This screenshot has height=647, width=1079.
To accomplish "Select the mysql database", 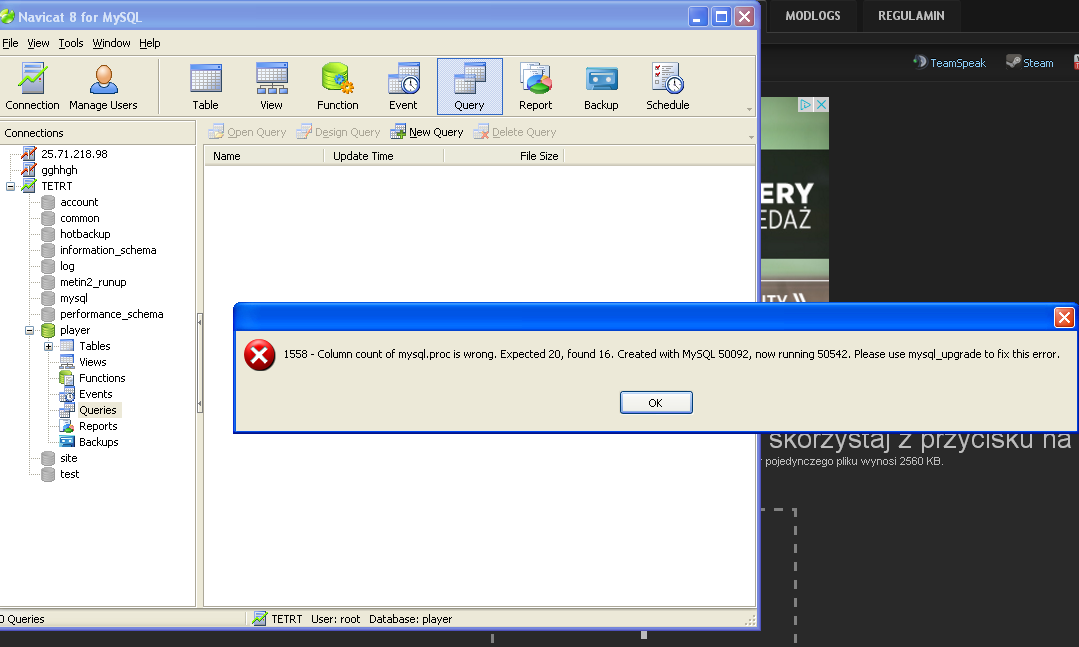I will (74, 298).
